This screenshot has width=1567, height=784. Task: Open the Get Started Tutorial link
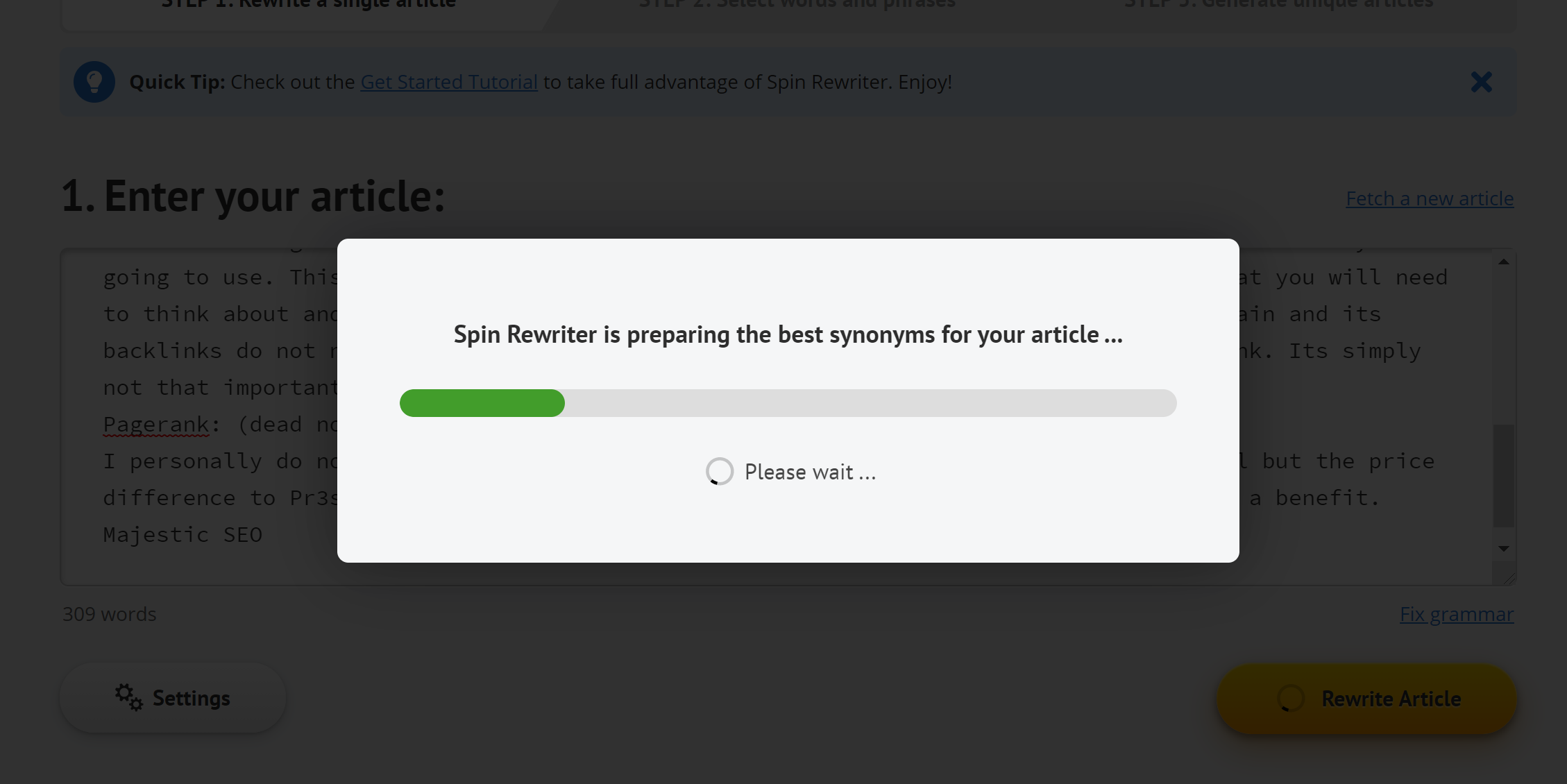(x=448, y=81)
